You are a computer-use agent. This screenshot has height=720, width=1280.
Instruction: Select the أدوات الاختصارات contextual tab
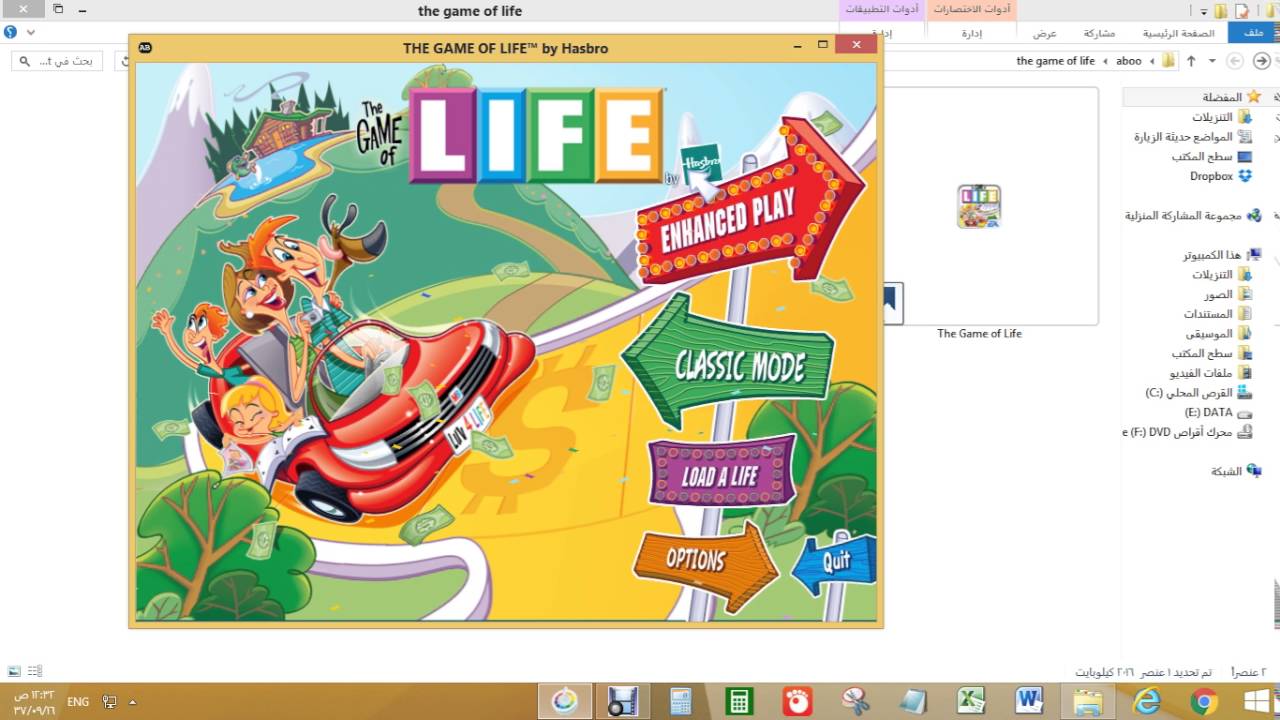coord(972,9)
